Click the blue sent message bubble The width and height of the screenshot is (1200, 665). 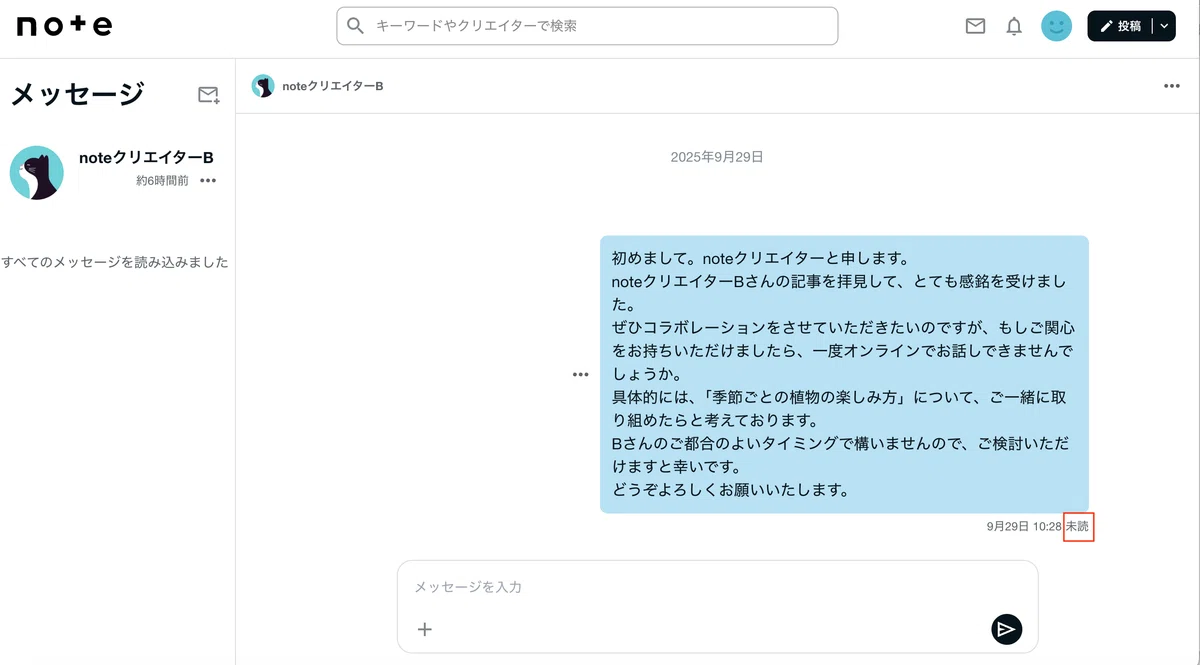[x=844, y=374]
